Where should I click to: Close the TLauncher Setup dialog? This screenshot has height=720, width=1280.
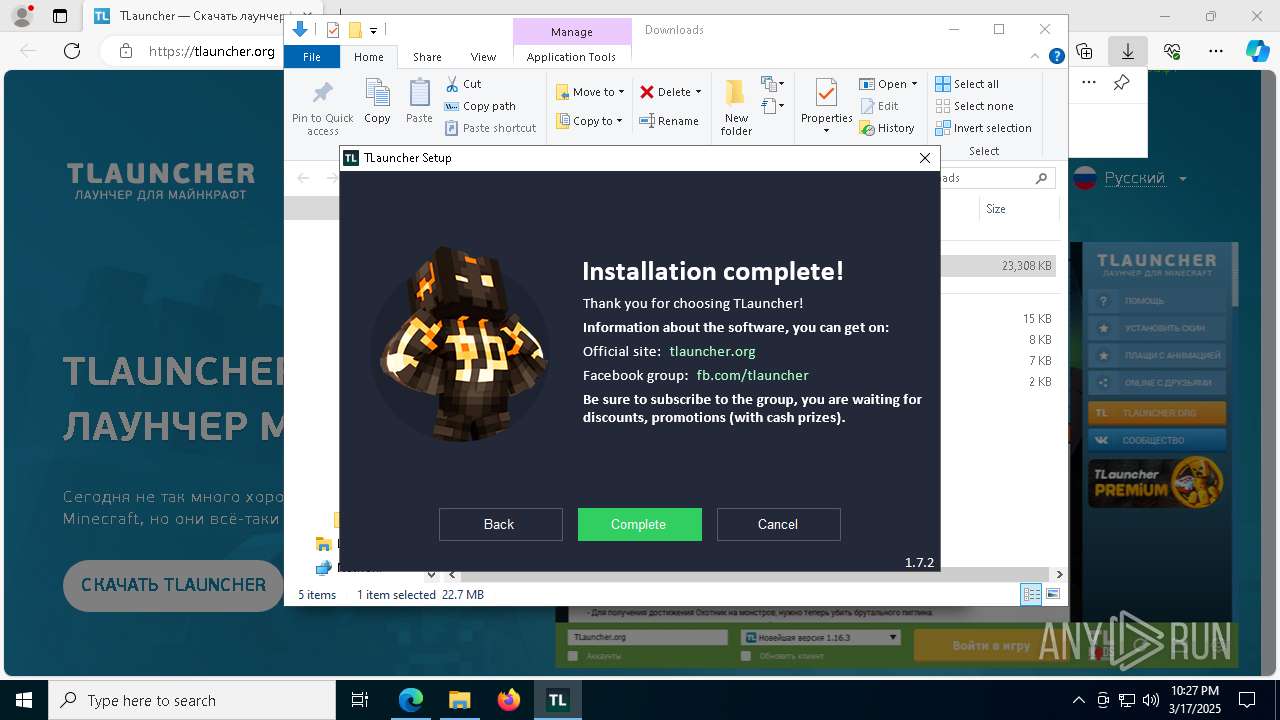[925, 158]
